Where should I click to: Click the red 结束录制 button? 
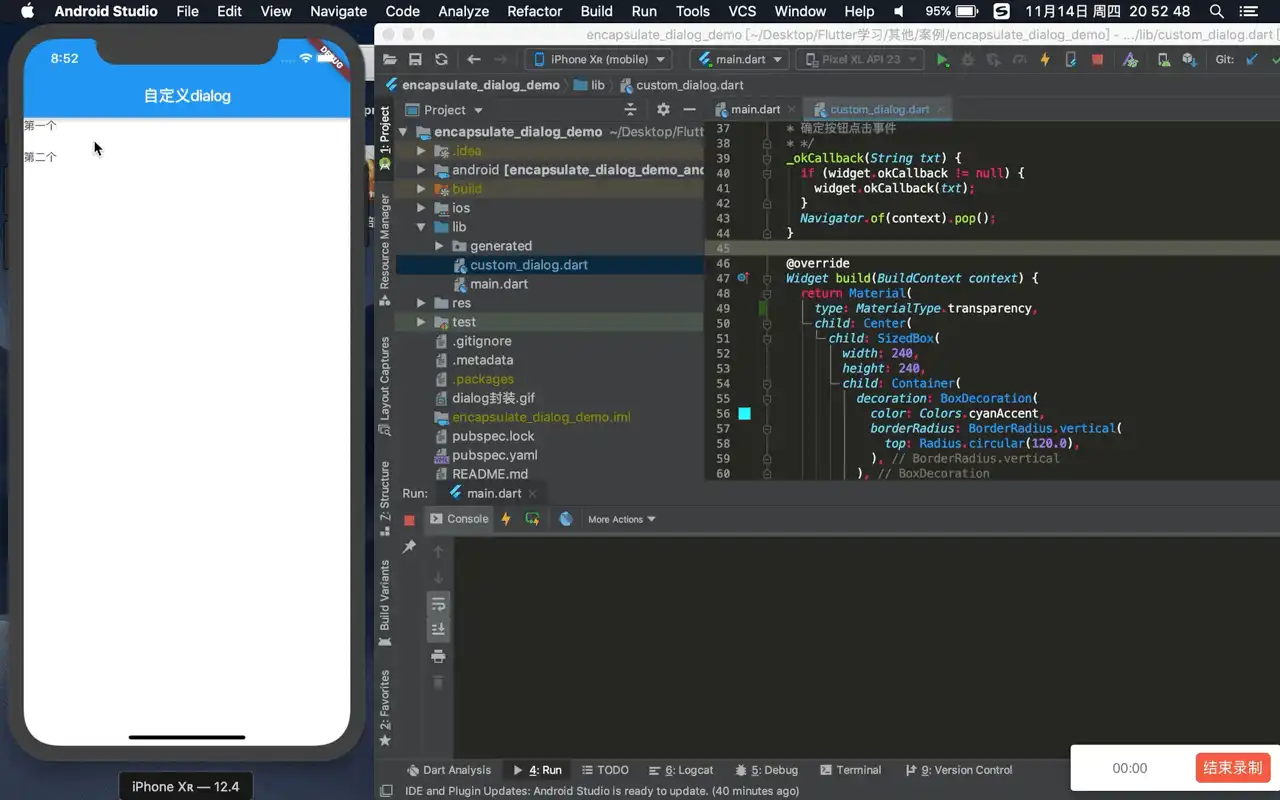coord(1233,768)
